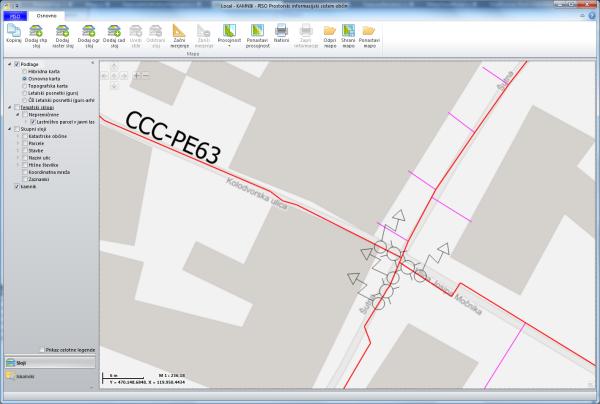Screen dimensions: 600x404
Task: Expand the Katastrske občine layer node
Action: [17, 136]
